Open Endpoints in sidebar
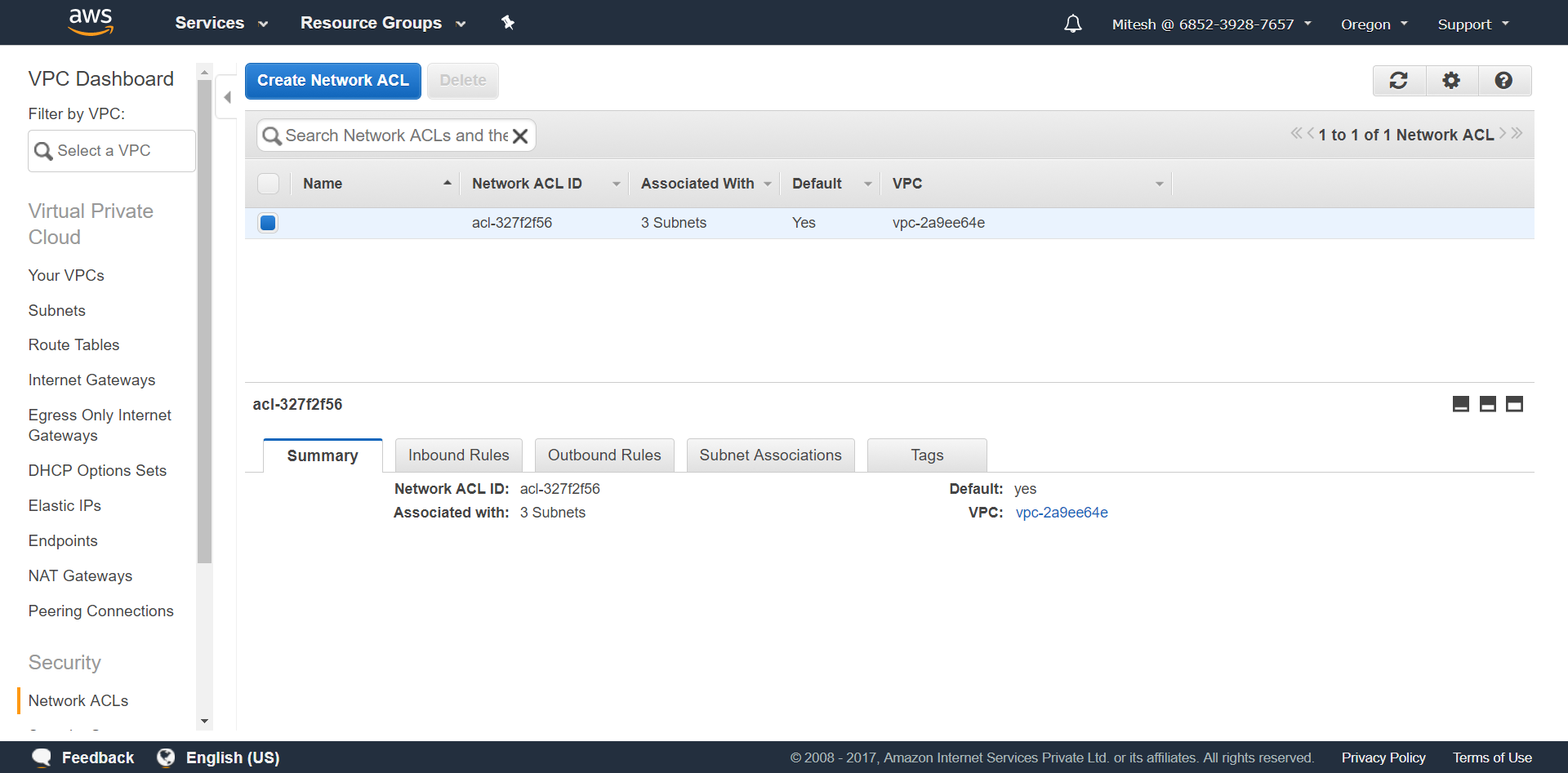The height and width of the screenshot is (773, 1568). tap(63, 541)
